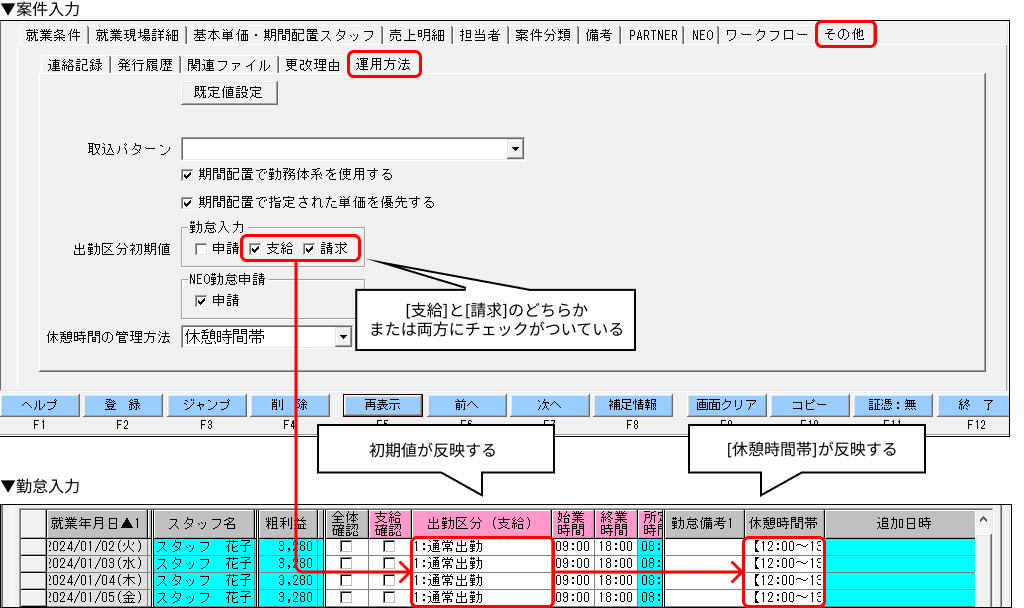Image resolution: width=1024 pixels, height=608 pixels.
Task: Click 終業時間 18:00 in 2024/01/05 row
Action: pyautogui.click(x=616, y=597)
